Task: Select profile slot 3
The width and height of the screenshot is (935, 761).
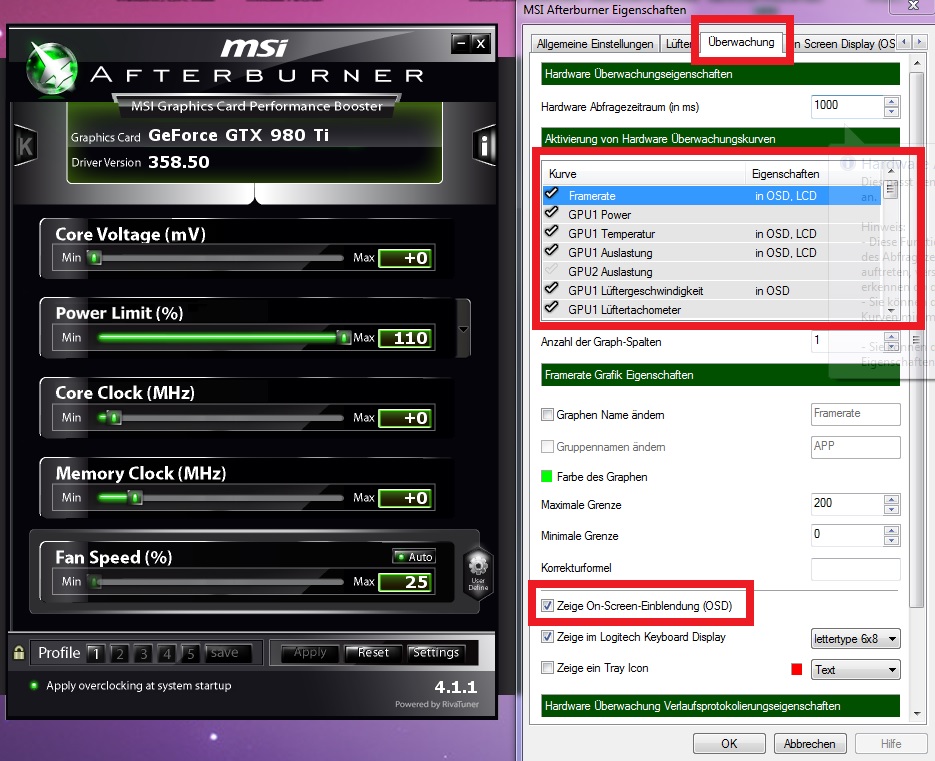Action: click(x=143, y=654)
